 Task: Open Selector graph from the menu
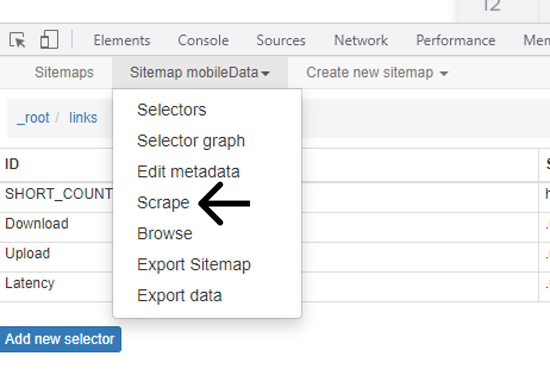pos(191,141)
